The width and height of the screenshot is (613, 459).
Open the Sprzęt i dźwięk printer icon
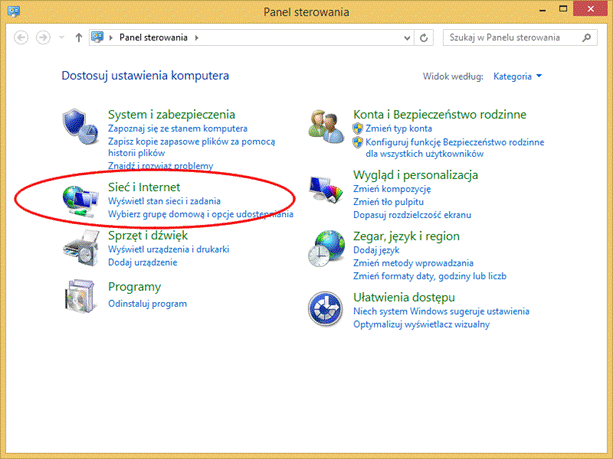coord(81,248)
